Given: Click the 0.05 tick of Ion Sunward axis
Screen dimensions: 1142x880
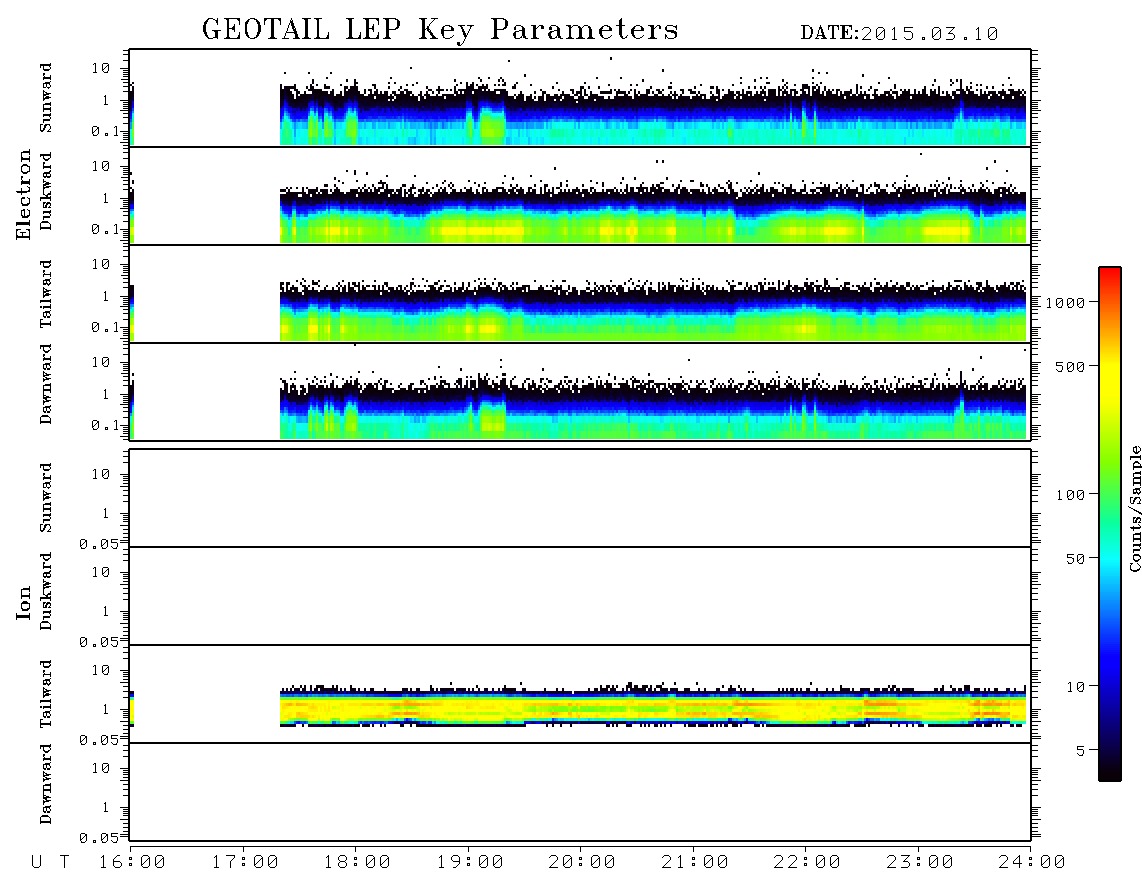Looking at the screenshot, I should click(x=99, y=544).
